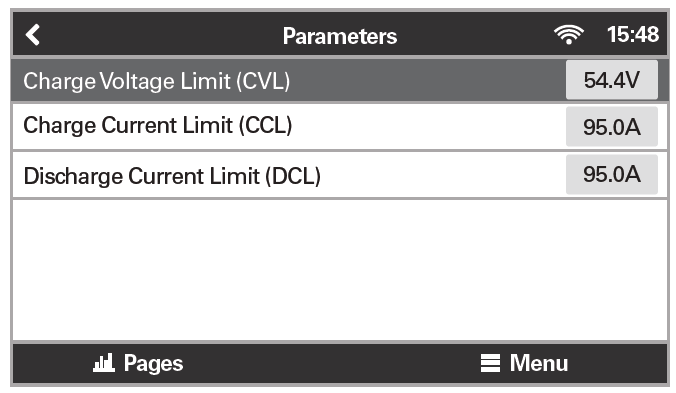
Task: Select the Charge Current Limit (CCL) row
Action: 340,127
